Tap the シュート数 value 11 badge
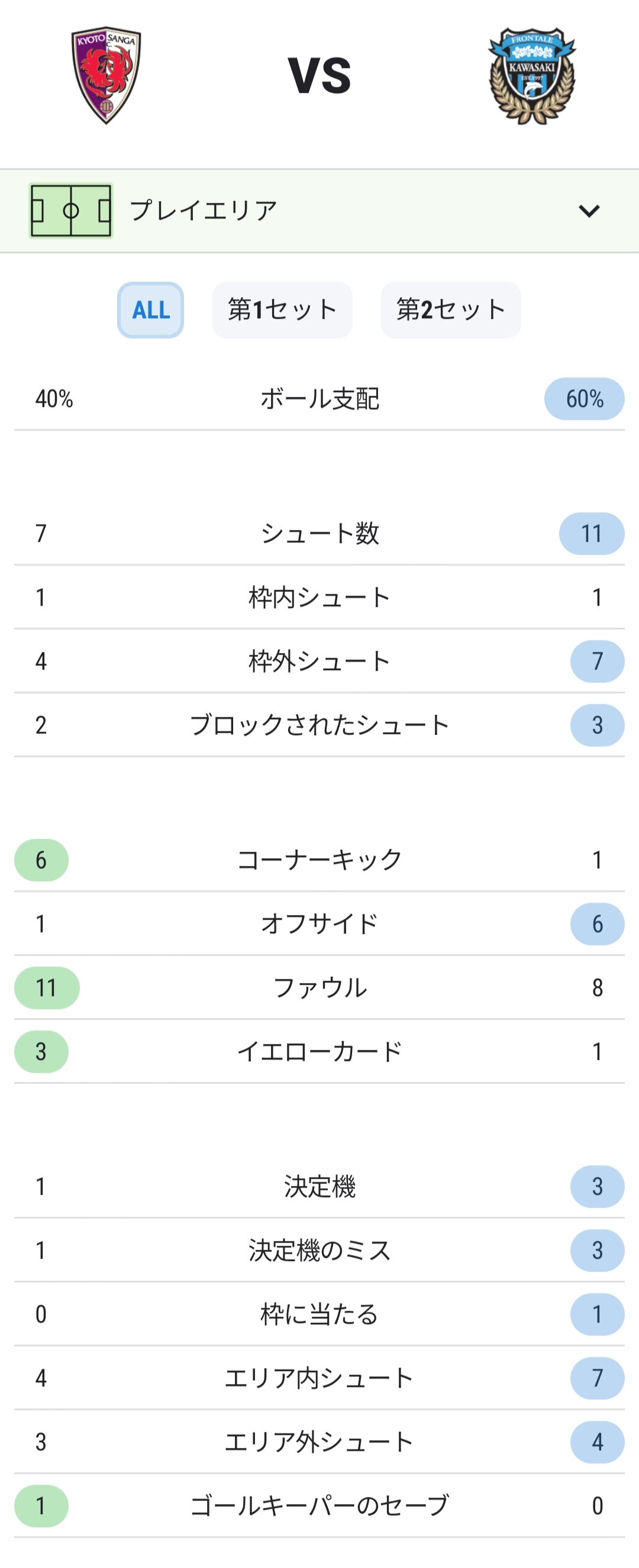This screenshot has height=1568, width=639. tap(592, 534)
